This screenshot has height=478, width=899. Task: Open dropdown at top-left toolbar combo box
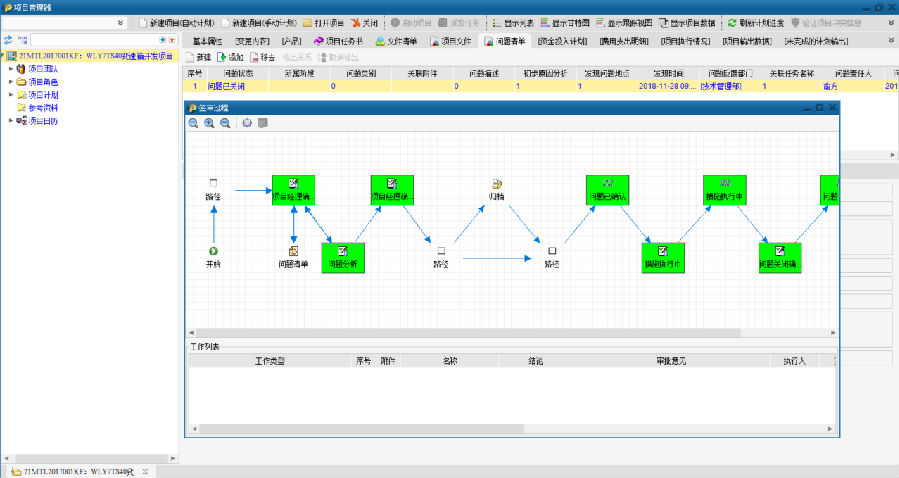tap(121, 22)
